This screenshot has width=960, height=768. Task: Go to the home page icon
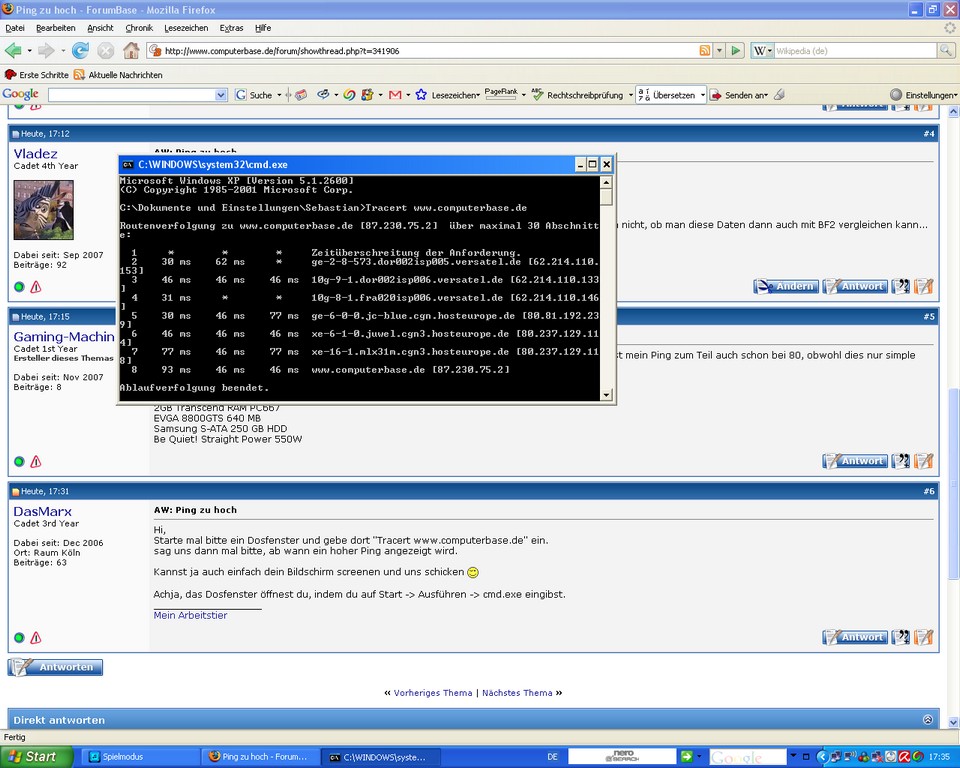click(x=131, y=51)
